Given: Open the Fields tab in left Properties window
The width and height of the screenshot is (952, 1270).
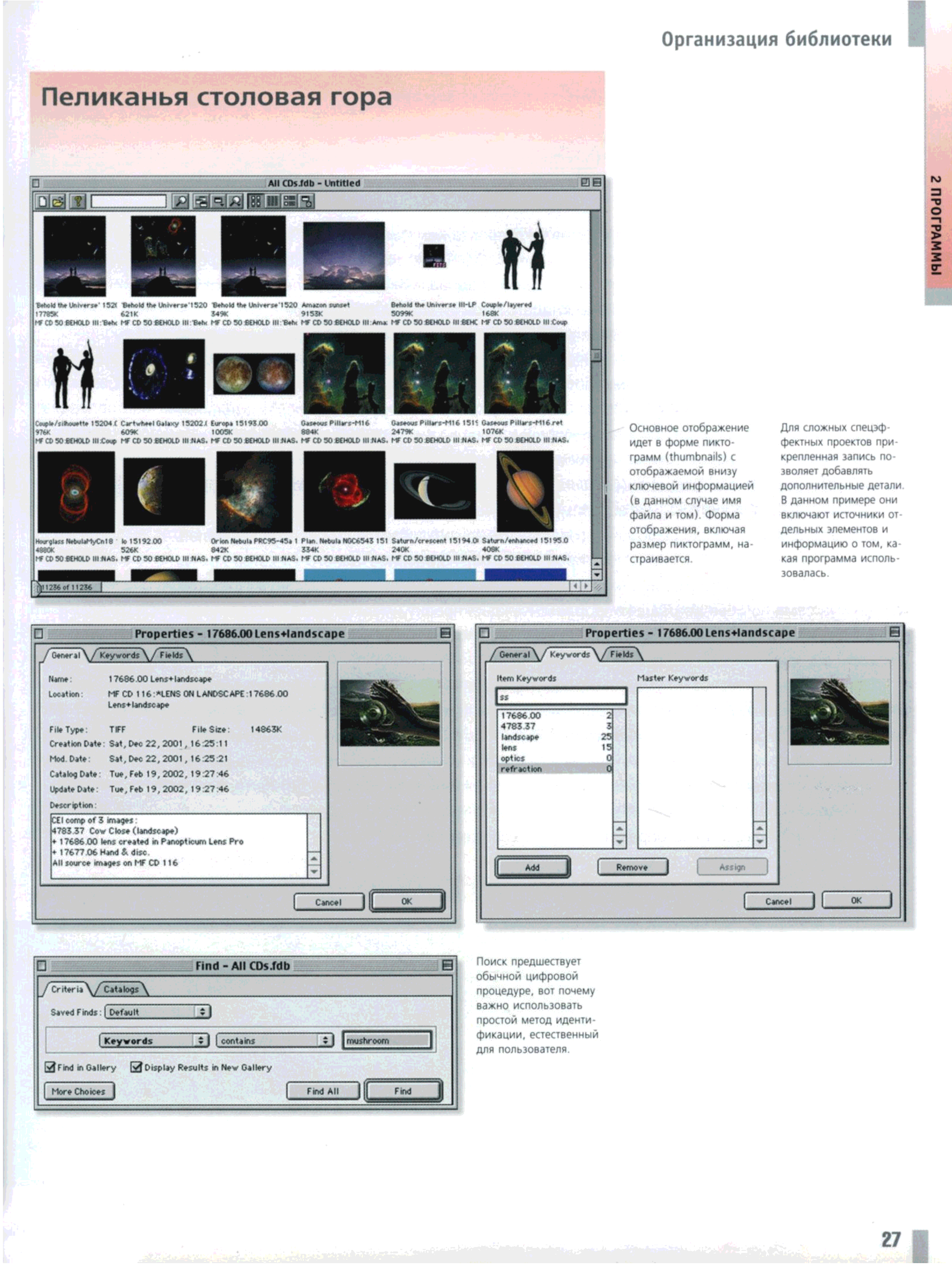Looking at the screenshot, I should (171, 655).
